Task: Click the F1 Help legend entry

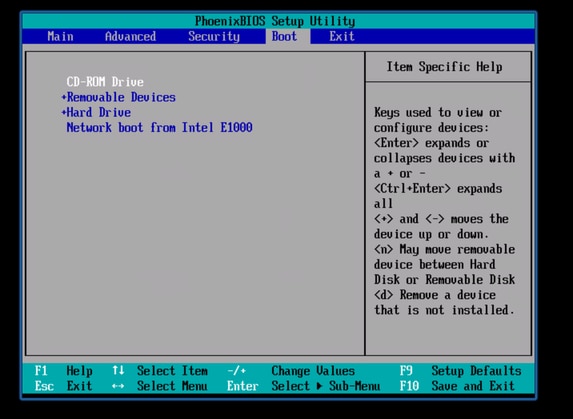Action: (64, 371)
